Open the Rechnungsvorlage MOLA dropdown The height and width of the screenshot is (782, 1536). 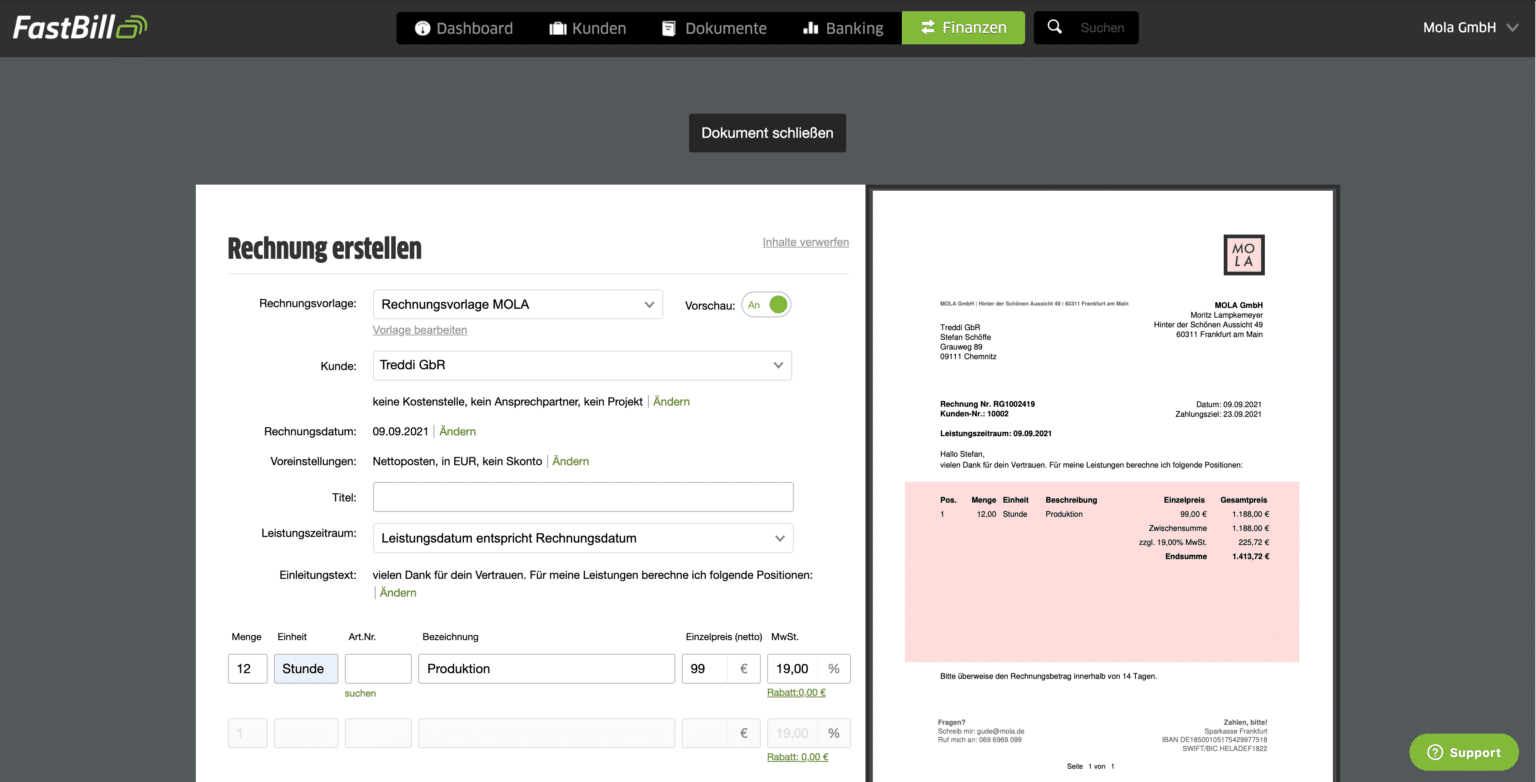point(518,304)
